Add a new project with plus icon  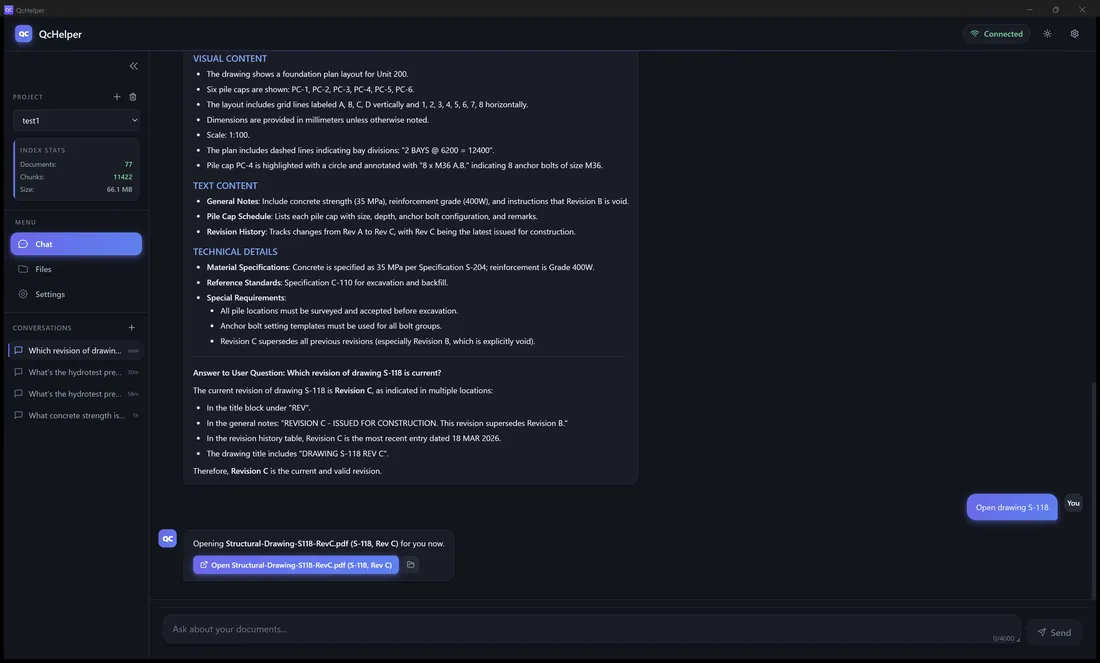[117, 97]
